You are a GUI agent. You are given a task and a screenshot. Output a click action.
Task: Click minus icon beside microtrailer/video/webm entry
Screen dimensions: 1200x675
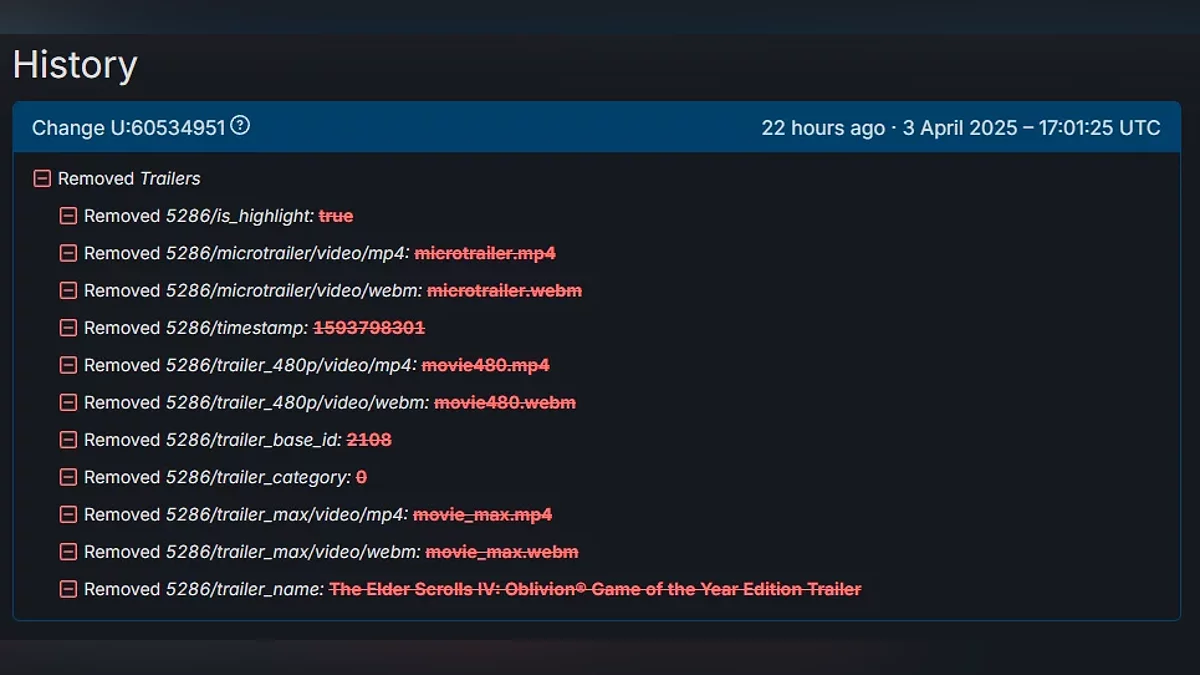coord(68,291)
